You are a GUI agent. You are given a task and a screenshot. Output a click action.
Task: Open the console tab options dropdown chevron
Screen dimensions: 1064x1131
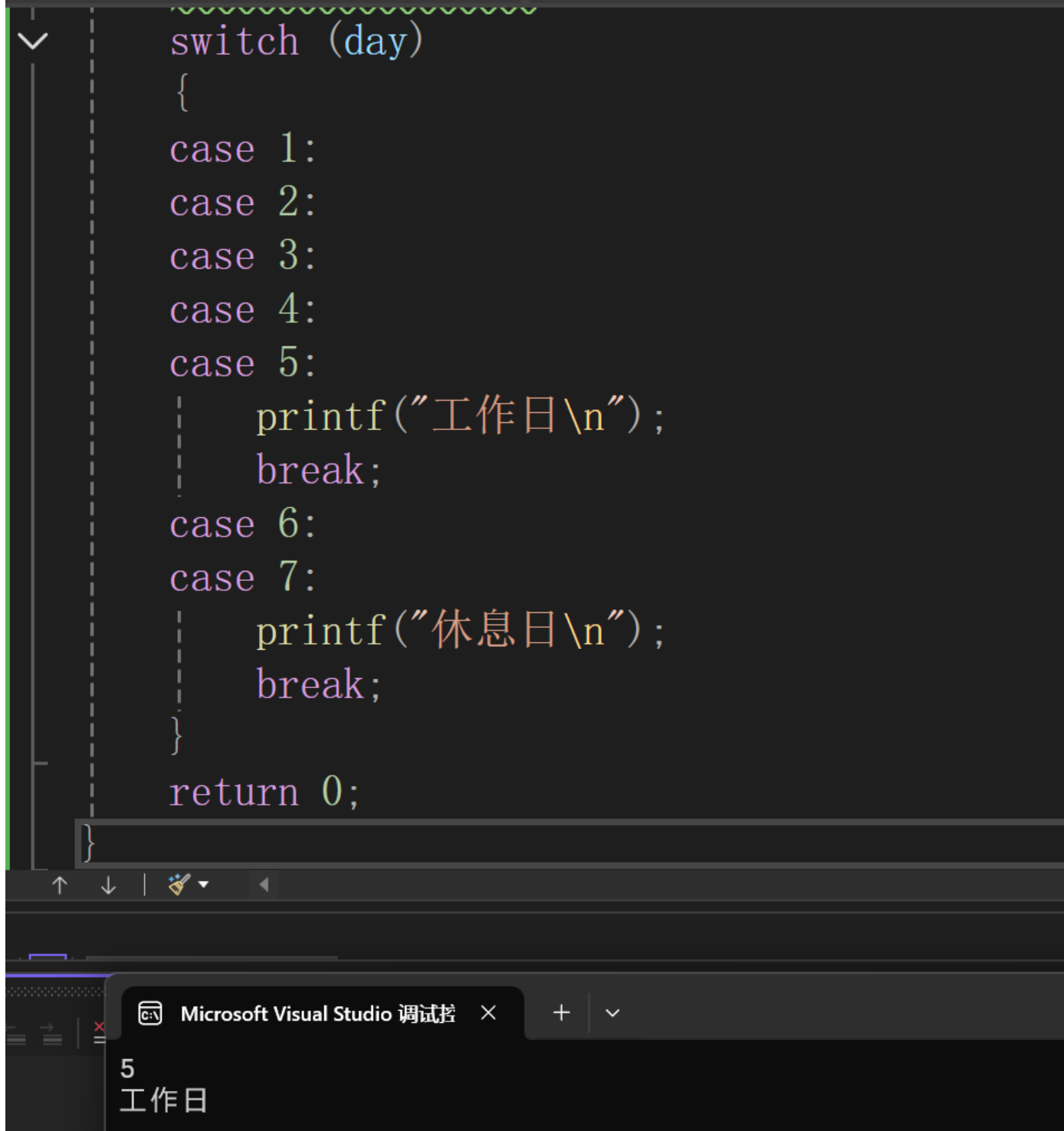(x=612, y=1013)
